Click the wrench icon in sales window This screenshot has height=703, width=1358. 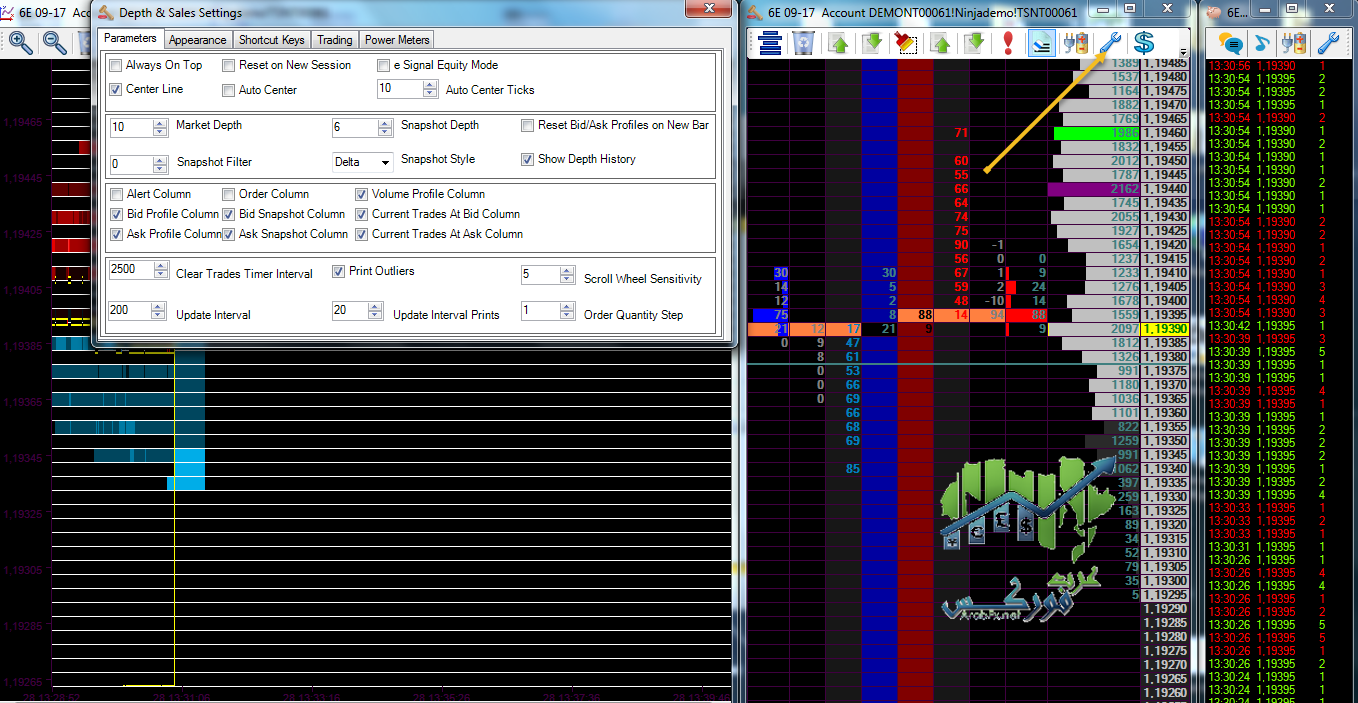tap(1329, 43)
